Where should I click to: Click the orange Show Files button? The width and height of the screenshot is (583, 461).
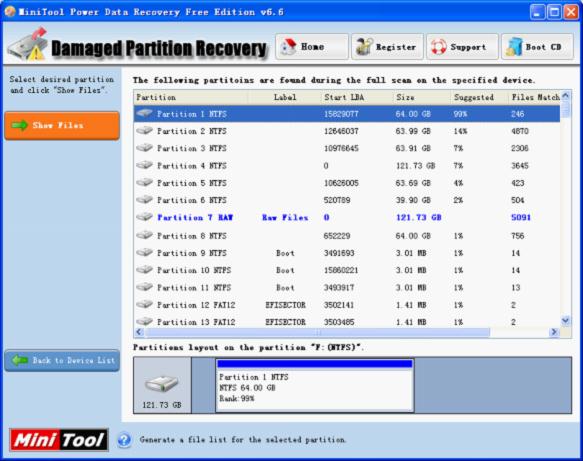[x=62, y=126]
